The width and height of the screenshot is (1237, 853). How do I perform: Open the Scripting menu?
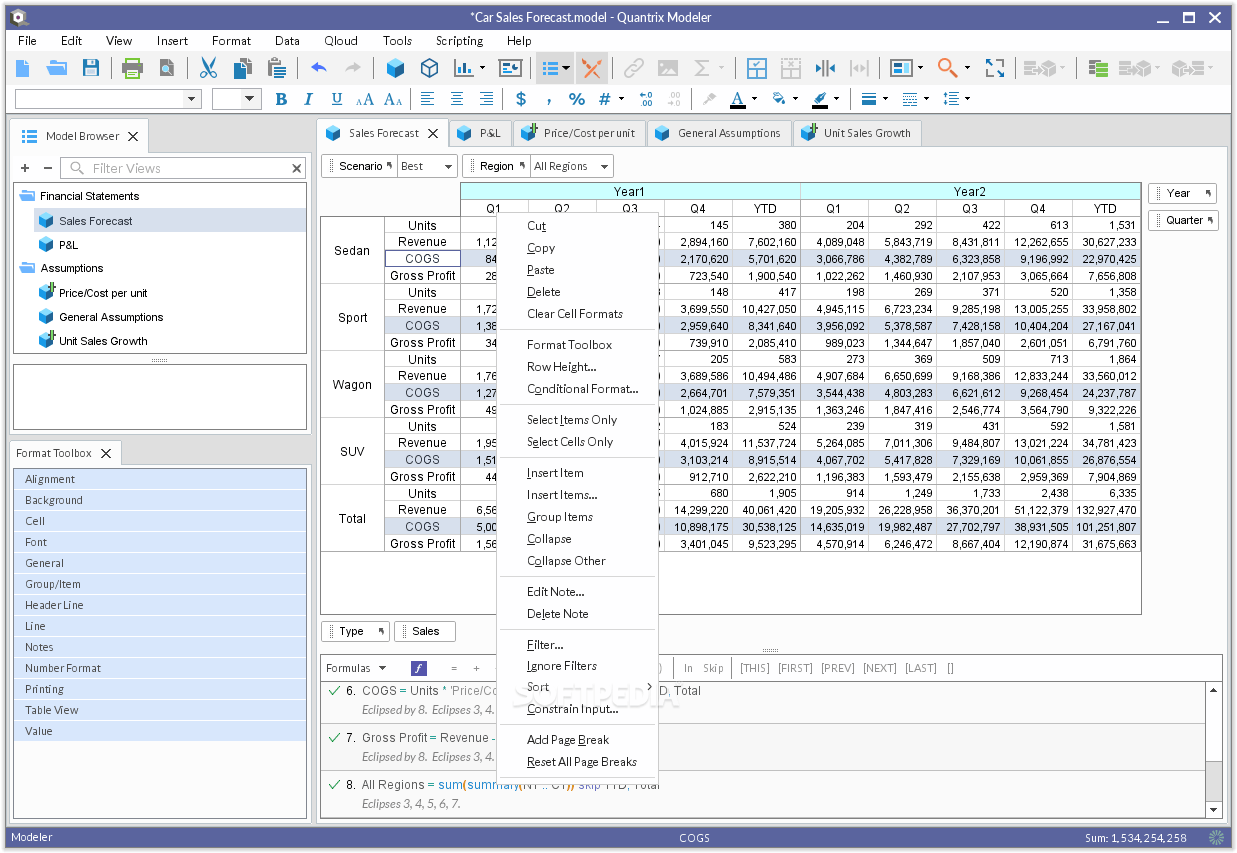(459, 41)
